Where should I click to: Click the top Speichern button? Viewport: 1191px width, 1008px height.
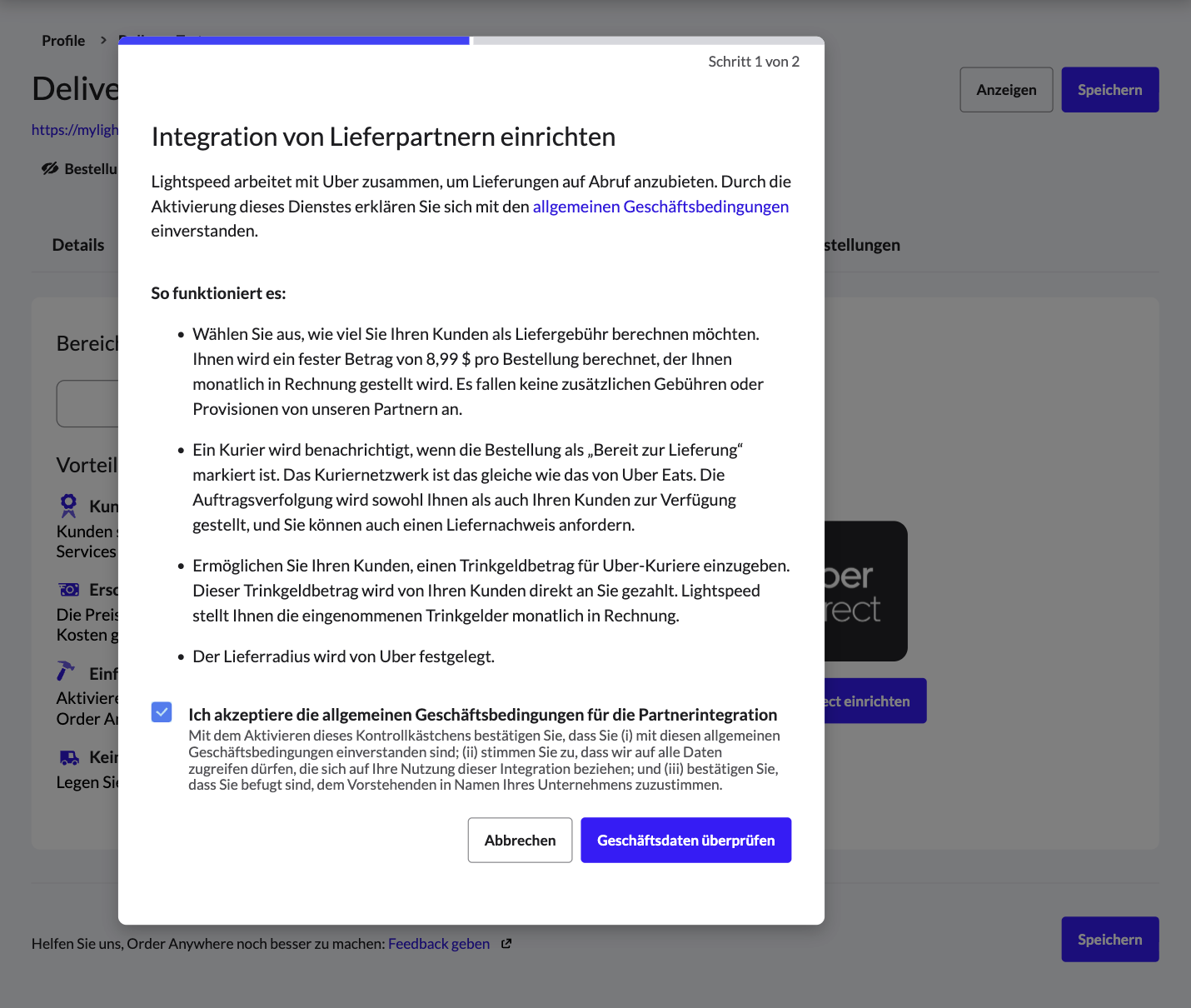coord(1109,90)
